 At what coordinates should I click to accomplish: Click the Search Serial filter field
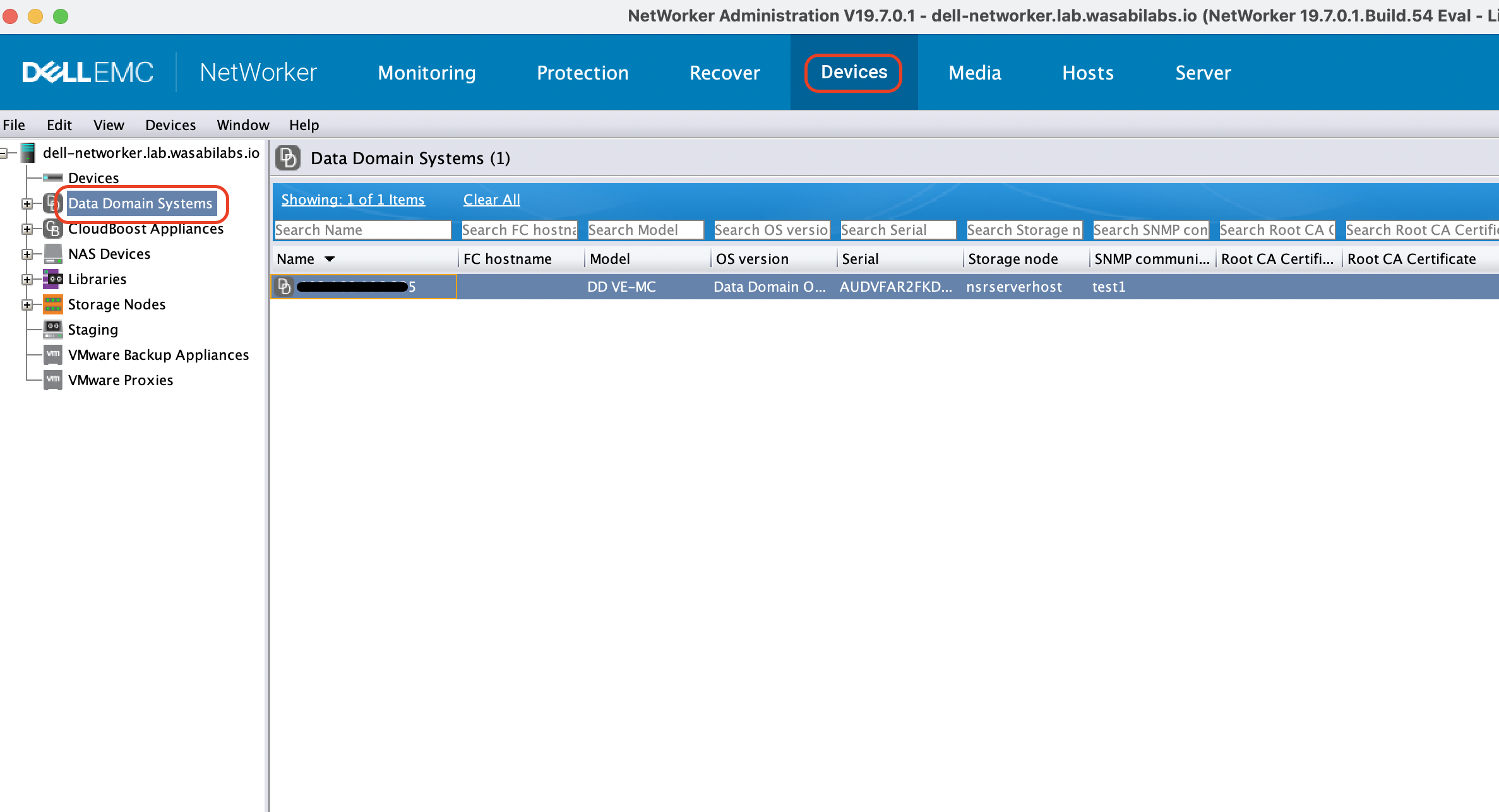(898, 230)
